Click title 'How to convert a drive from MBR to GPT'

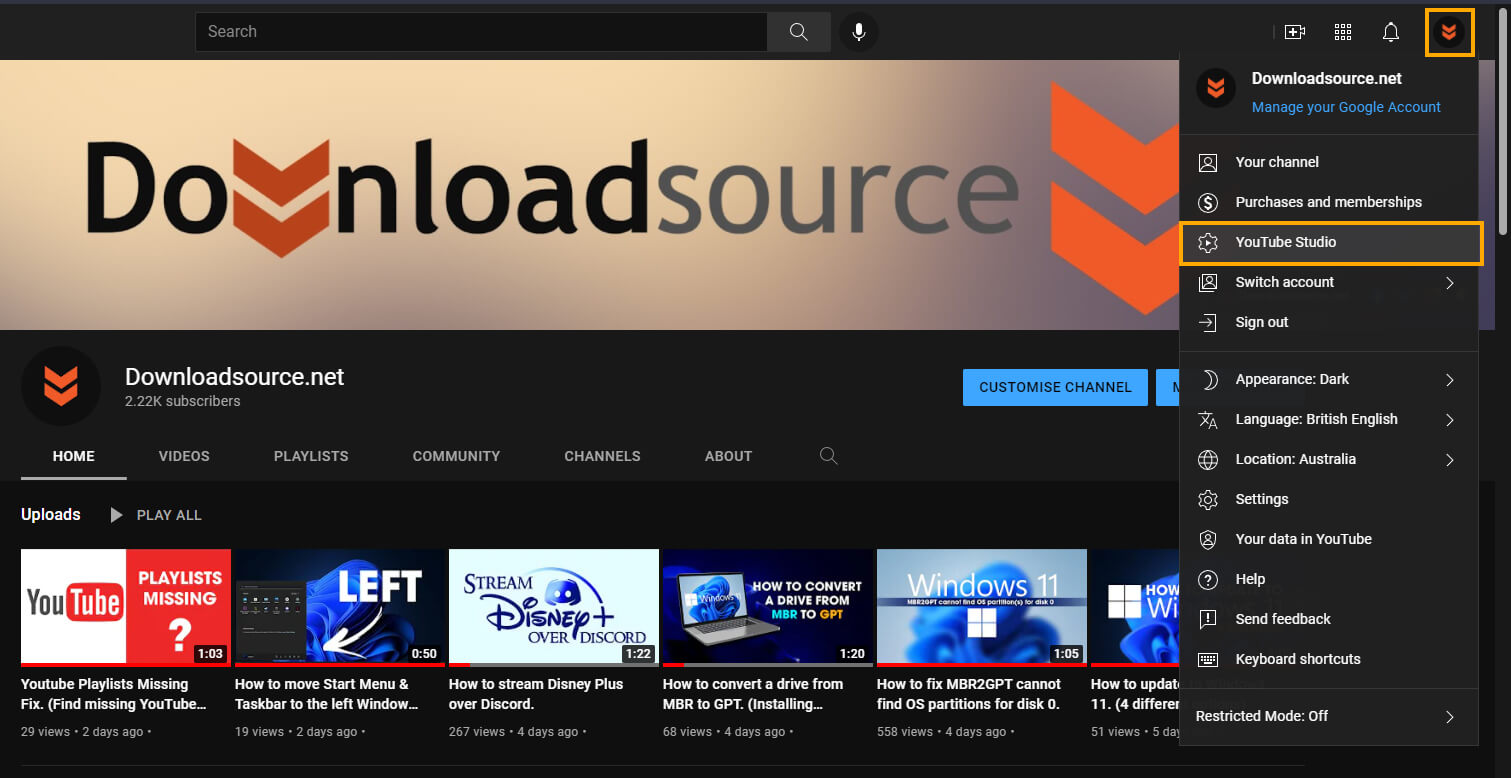tap(753, 694)
